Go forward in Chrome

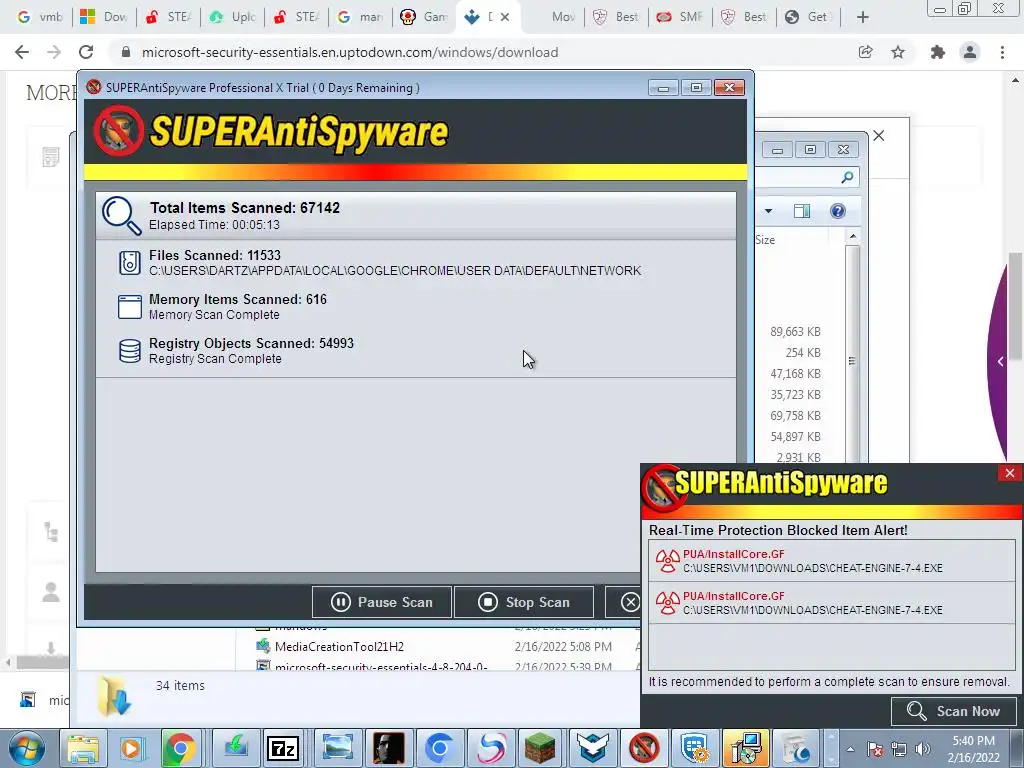tap(54, 52)
